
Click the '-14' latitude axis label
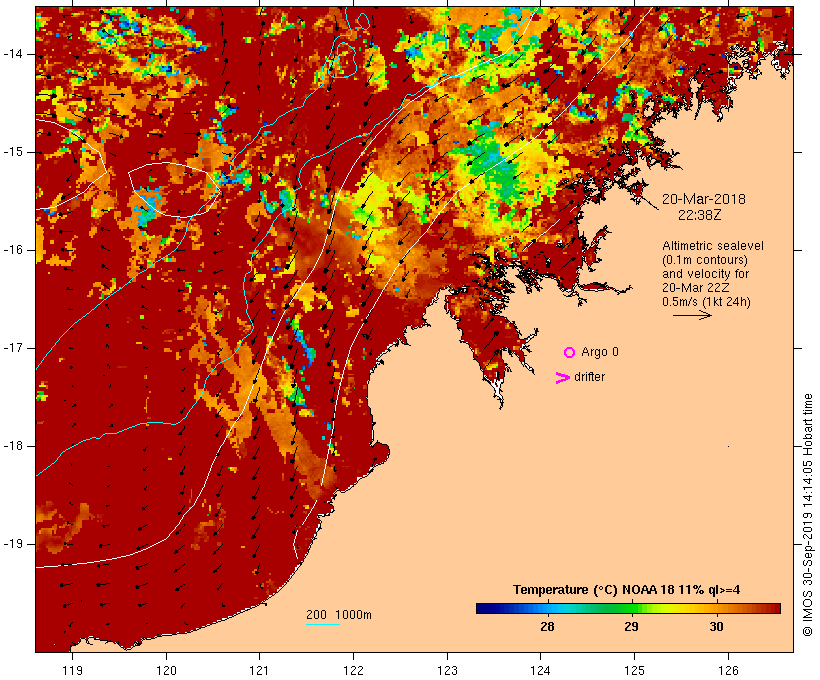(x=13, y=54)
